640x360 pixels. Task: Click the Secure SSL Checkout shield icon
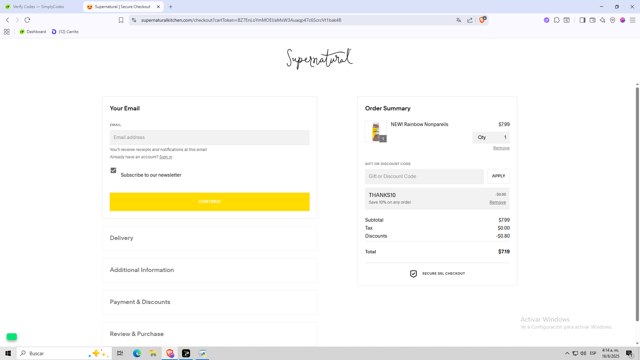413,273
